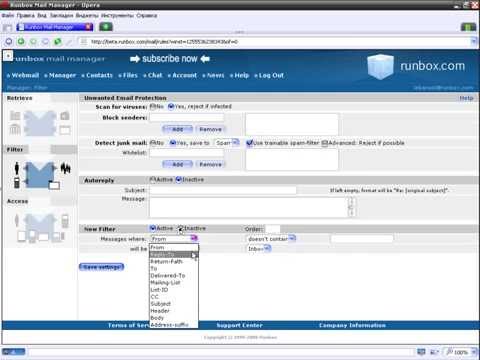The width and height of the screenshot is (480, 360).
Task: Click into the Block senders input field
Action: click(187, 117)
